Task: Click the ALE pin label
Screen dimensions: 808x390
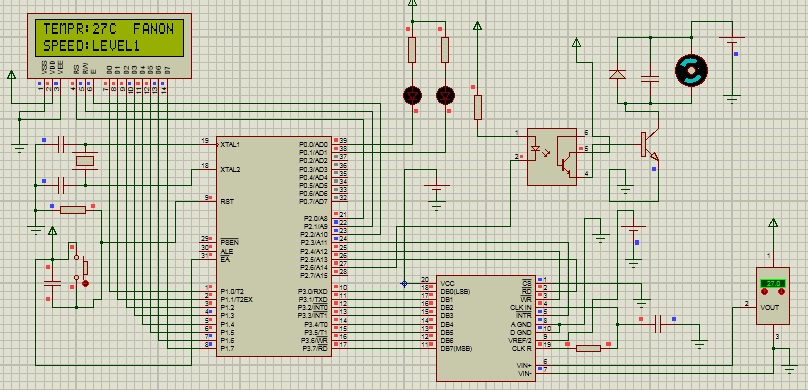Action: coord(226,251)
